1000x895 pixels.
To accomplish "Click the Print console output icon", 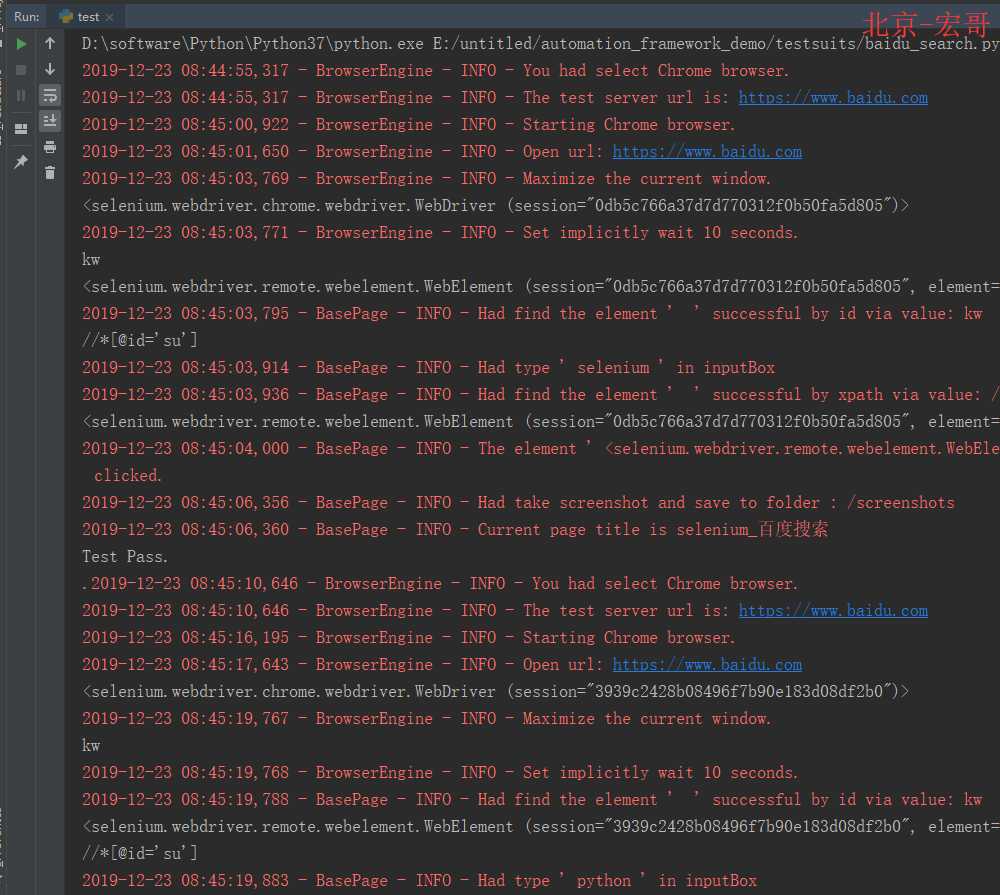I will (50, 147).
